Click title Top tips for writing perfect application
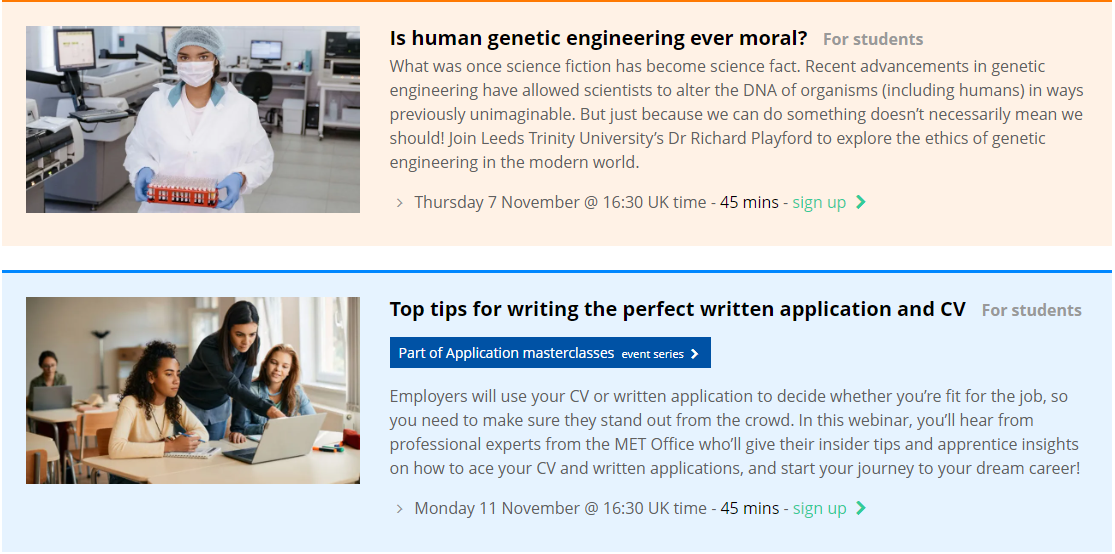The image size is (1115, 554). [x=678, y=309]
